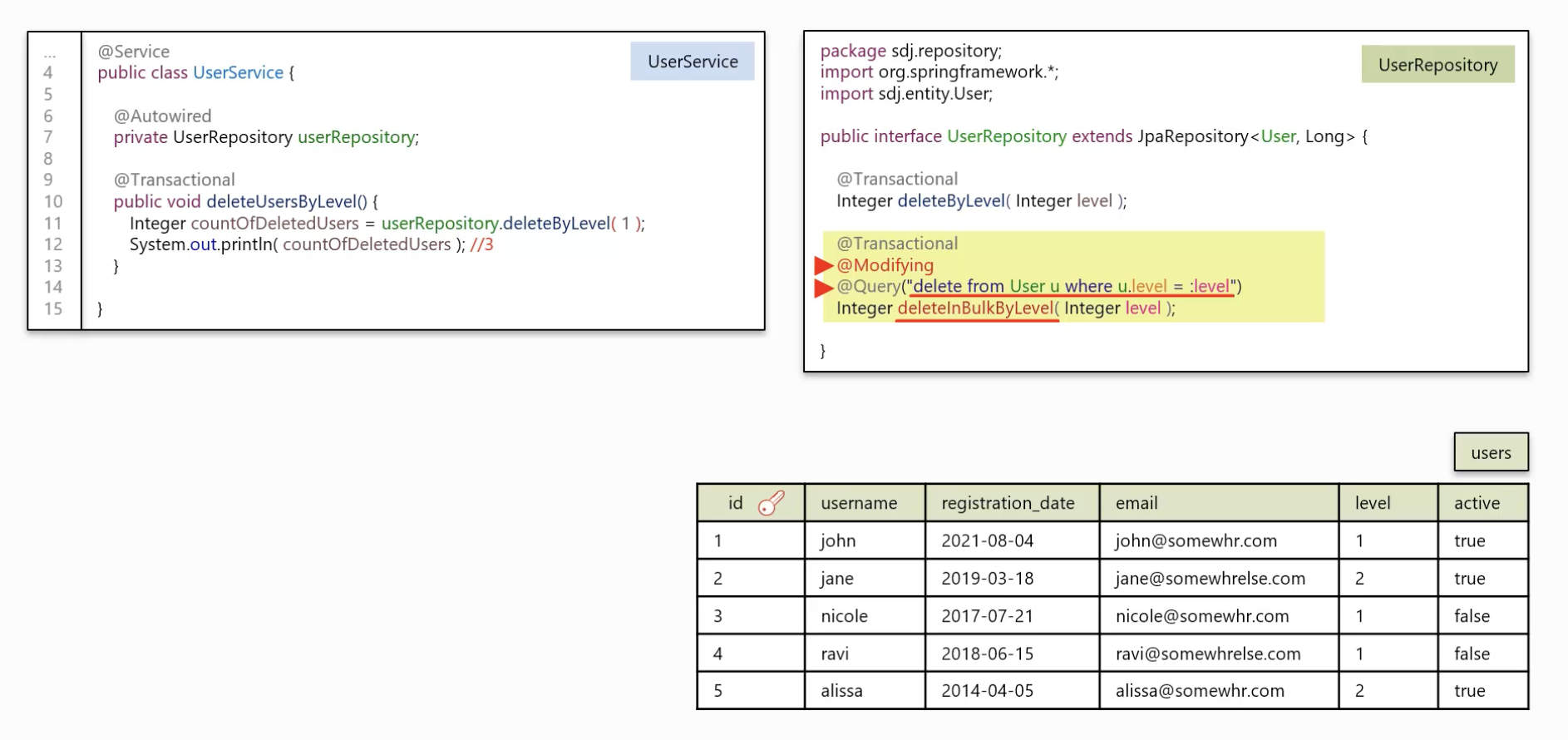The image size is (1568, 740).
Task: Click 'private UserRepository userRepository;' line
Action: tap(266, 137)
